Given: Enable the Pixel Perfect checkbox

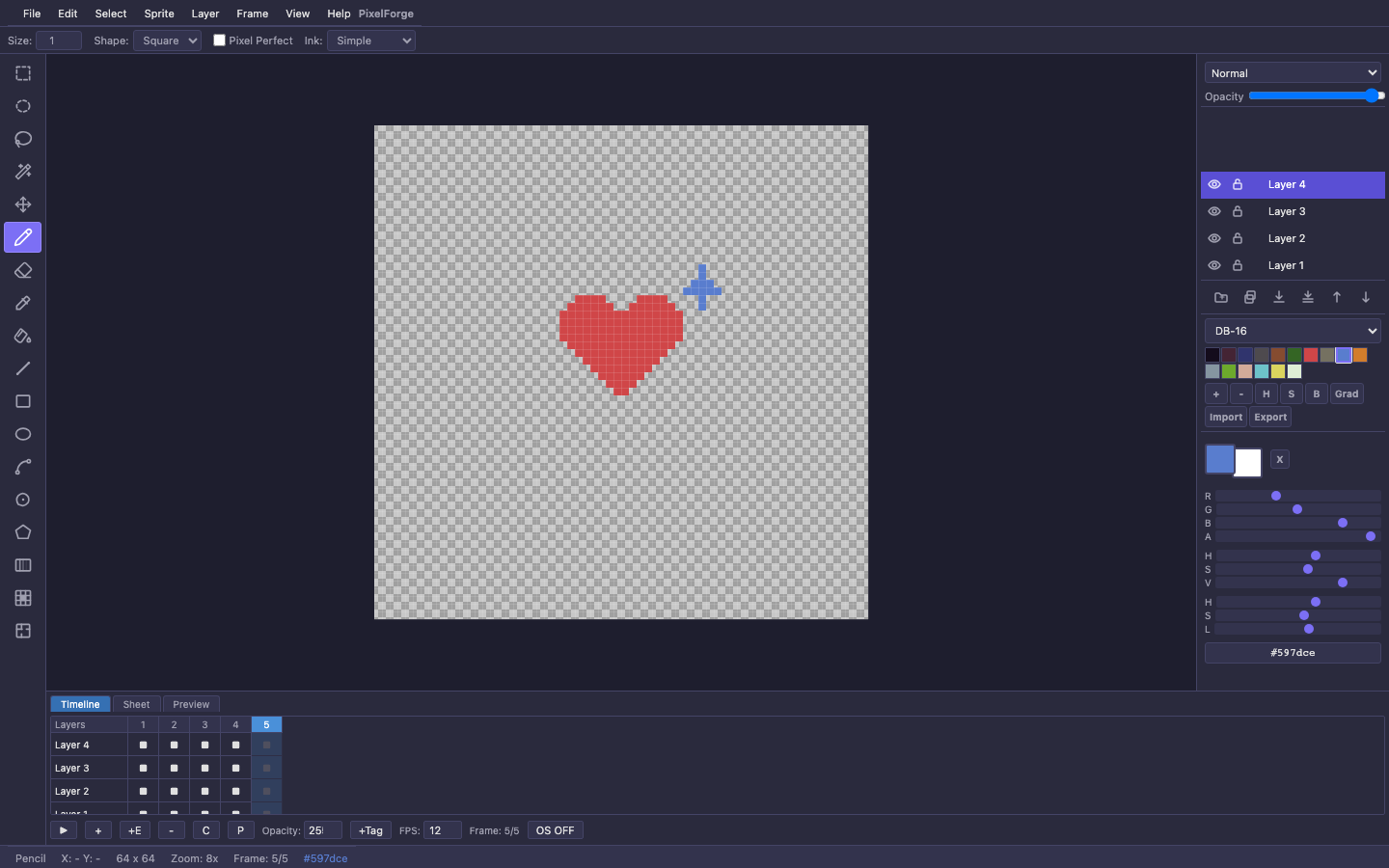Looking at the screenshot, I should (220, 41).
